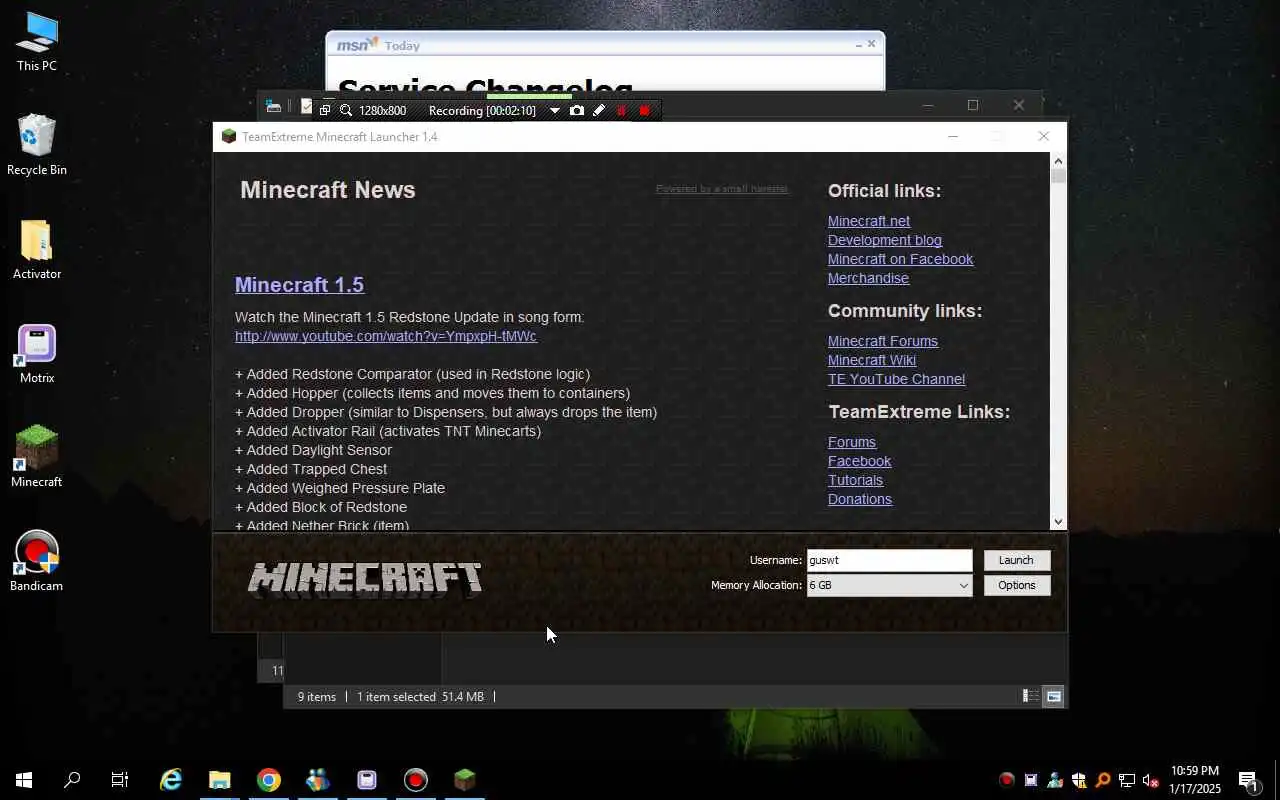Open TeamExtreme Facebook link
The width and height of the screenshot is (1280, 800).
859,461
